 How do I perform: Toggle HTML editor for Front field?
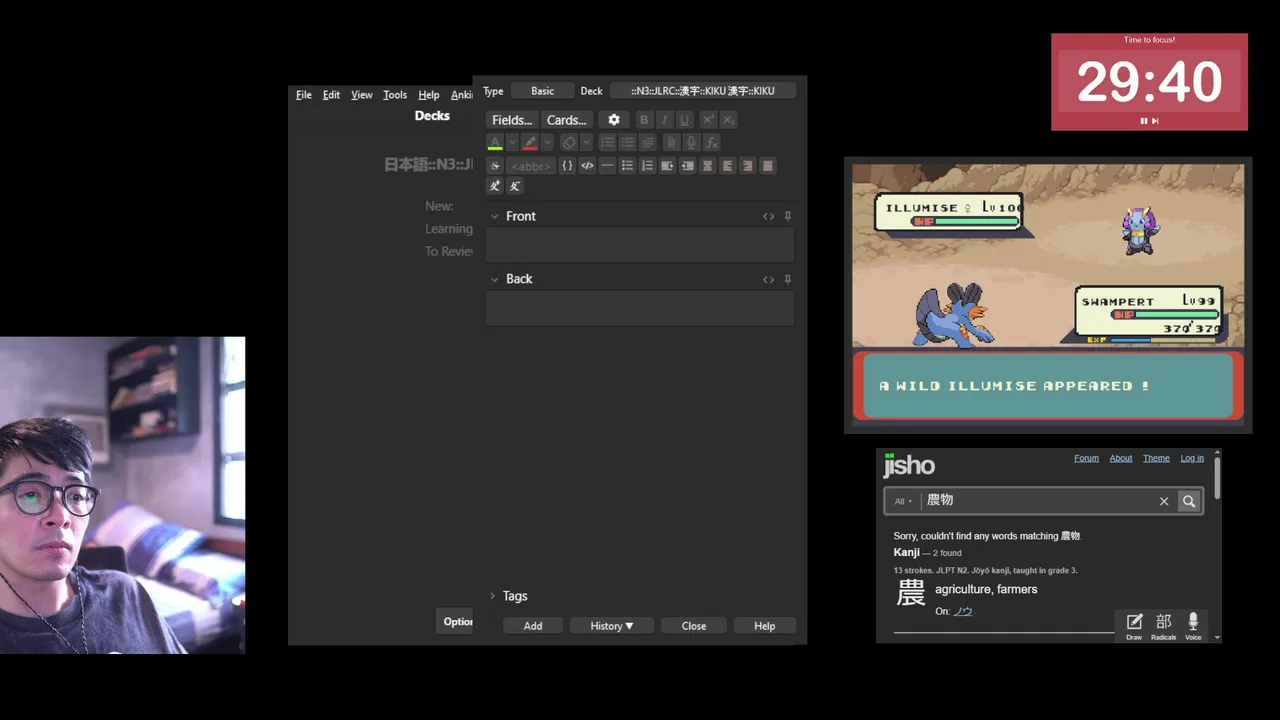pyautogui.click(x=768, y=216)
